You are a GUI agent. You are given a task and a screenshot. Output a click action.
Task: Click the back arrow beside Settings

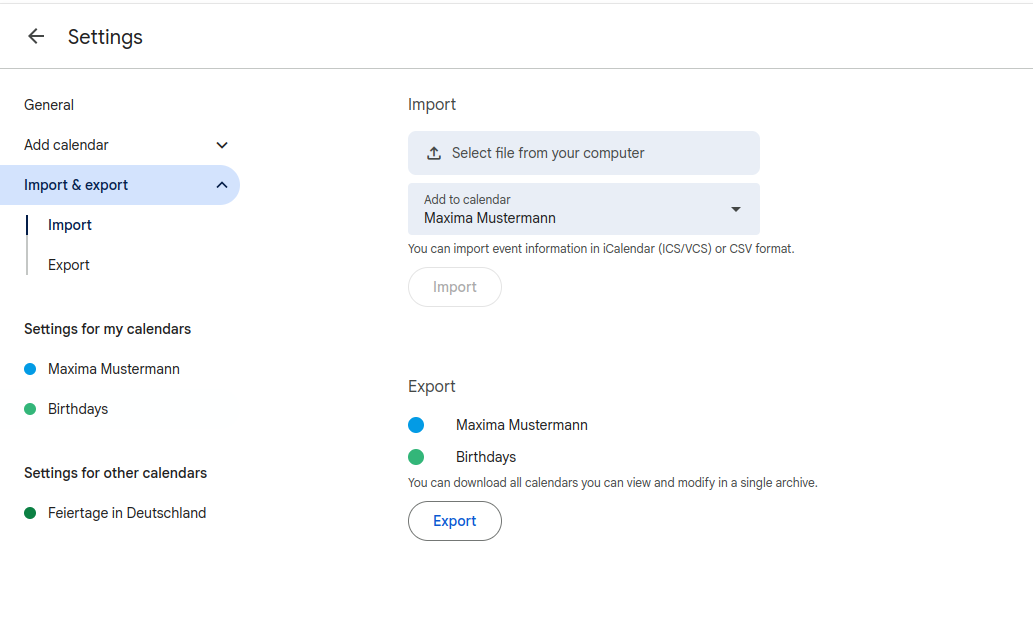[x=36, y=37]
